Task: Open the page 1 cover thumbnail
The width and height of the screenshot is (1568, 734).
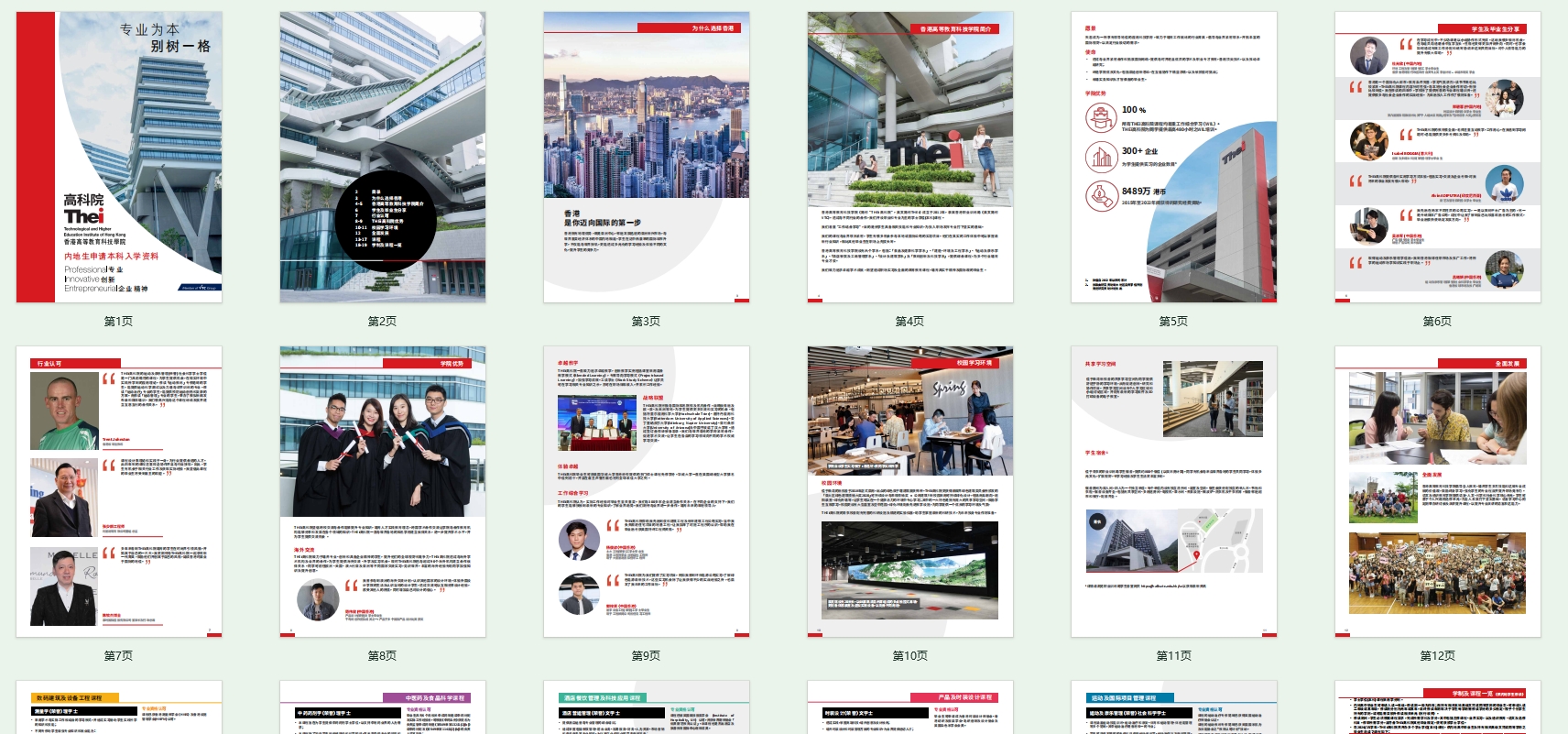Action: point(119,157)
